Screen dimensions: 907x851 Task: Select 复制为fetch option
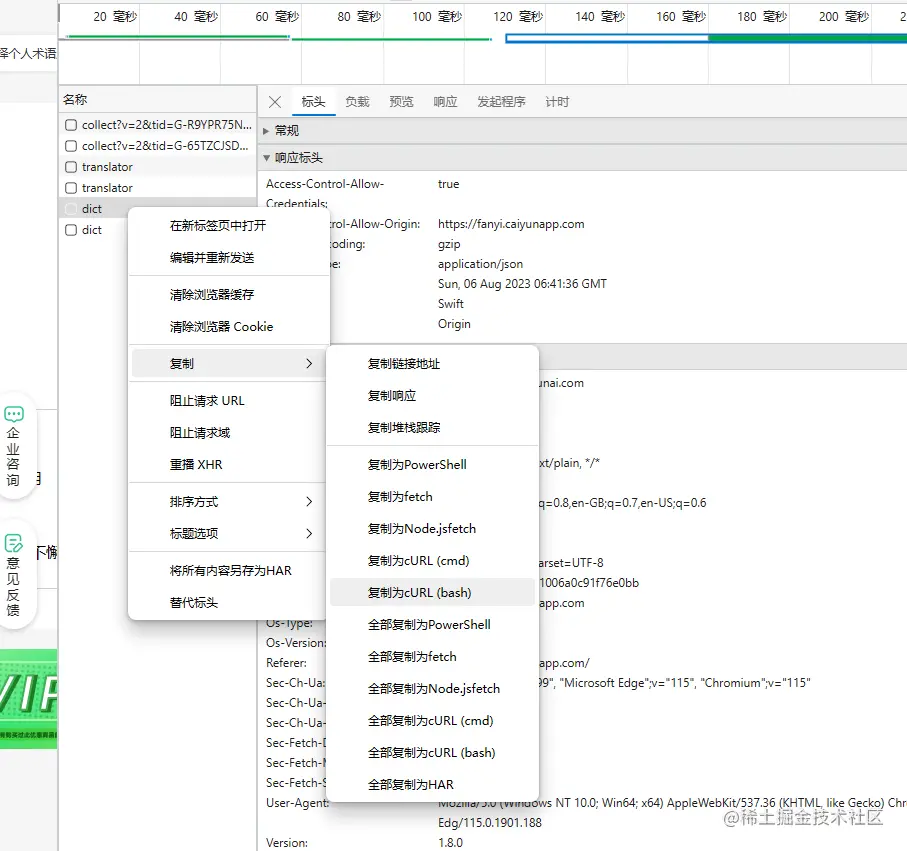coord(432,496)
